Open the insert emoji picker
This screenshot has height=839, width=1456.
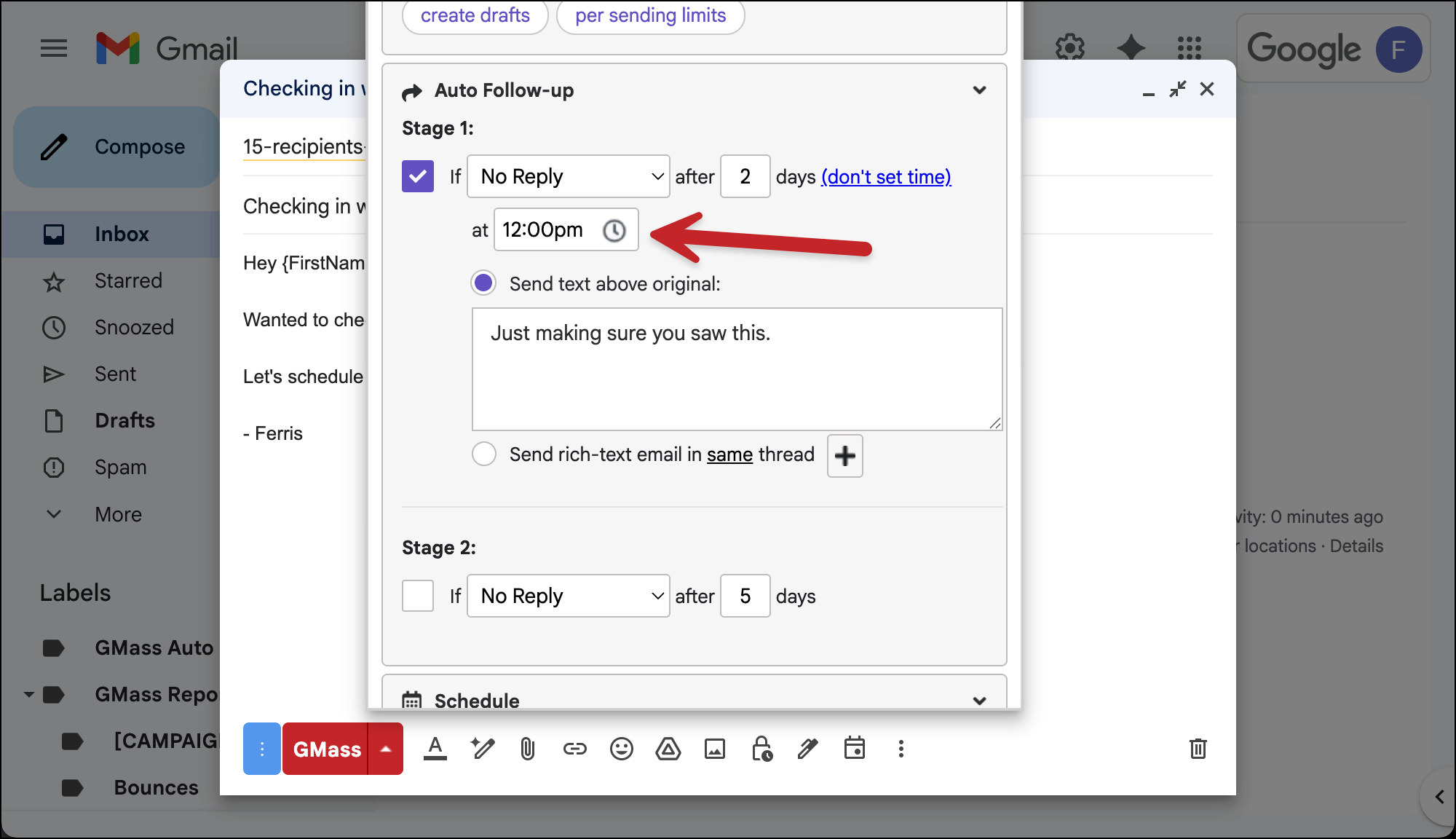[x=621, y=749]
